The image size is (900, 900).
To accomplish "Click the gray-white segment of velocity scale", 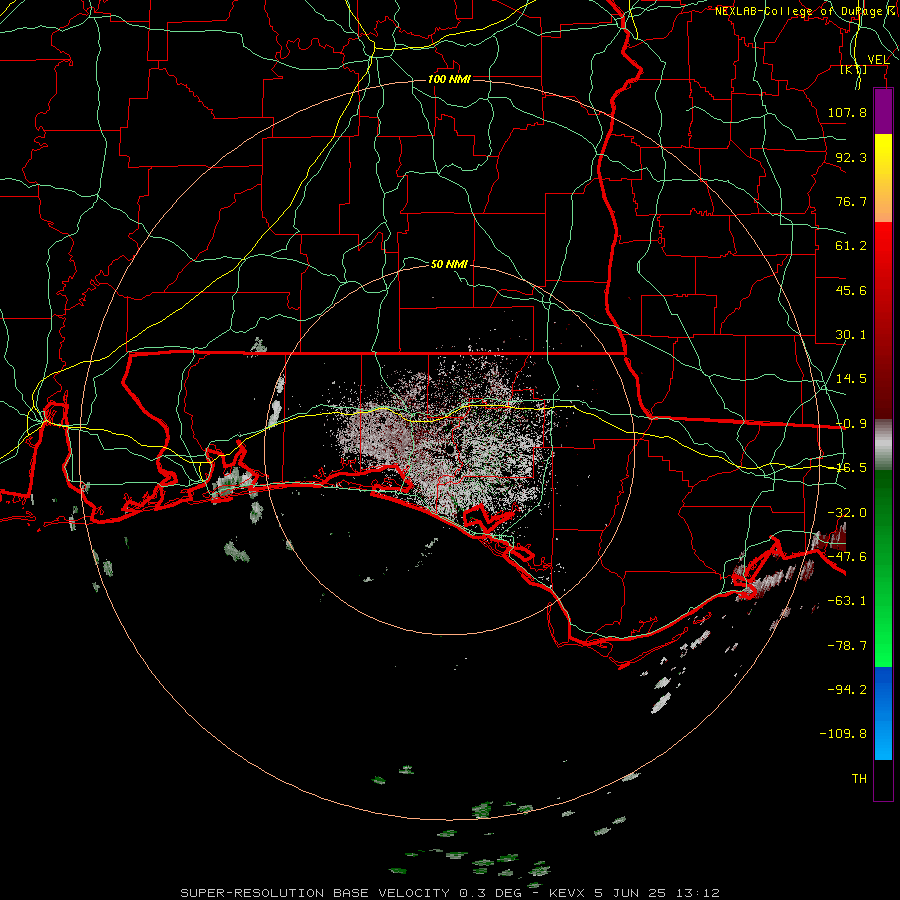I will 883,445.
